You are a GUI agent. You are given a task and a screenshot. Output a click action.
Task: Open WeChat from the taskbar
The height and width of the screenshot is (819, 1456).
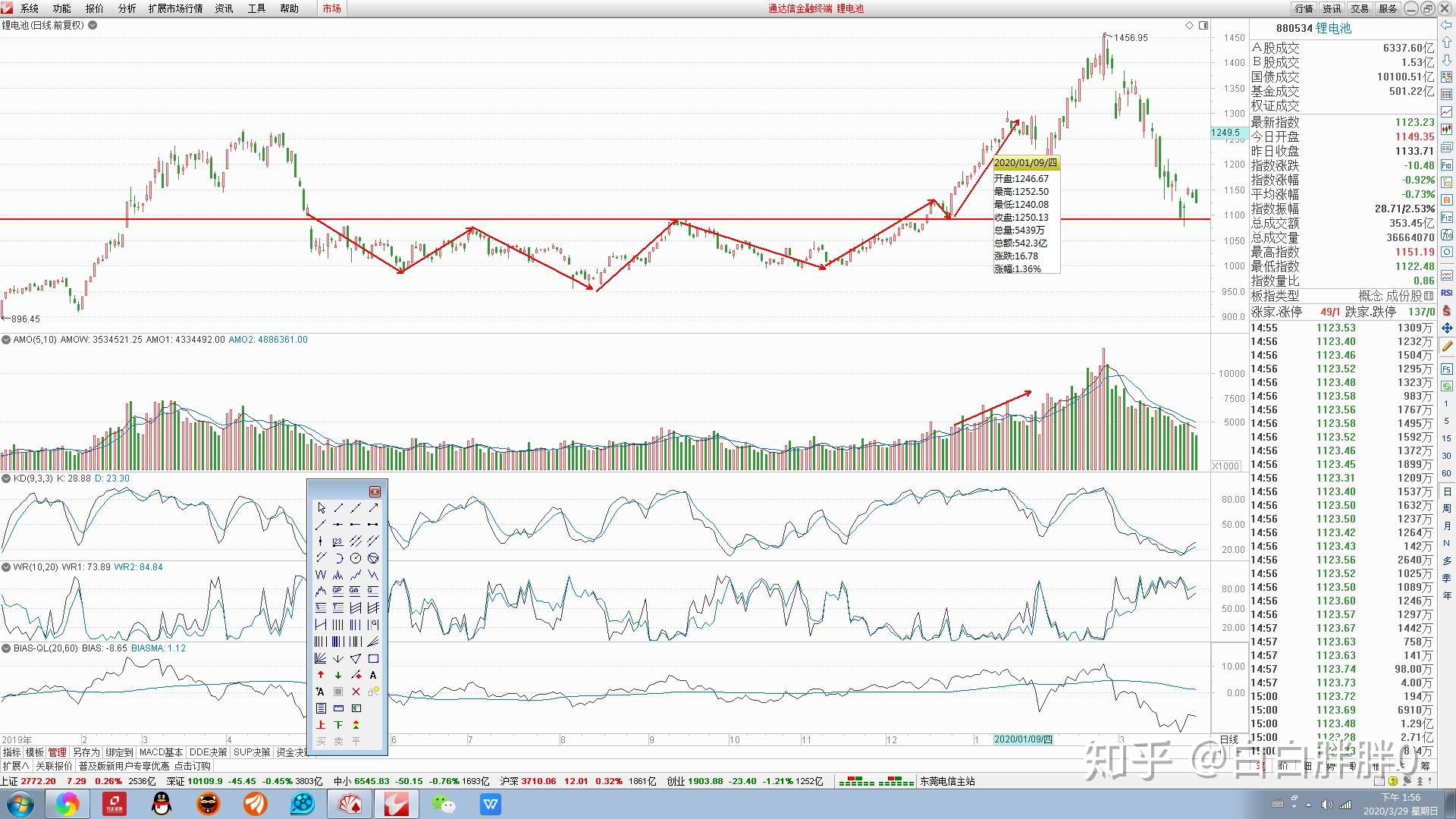pyautogui.click(x=444, y=804)
